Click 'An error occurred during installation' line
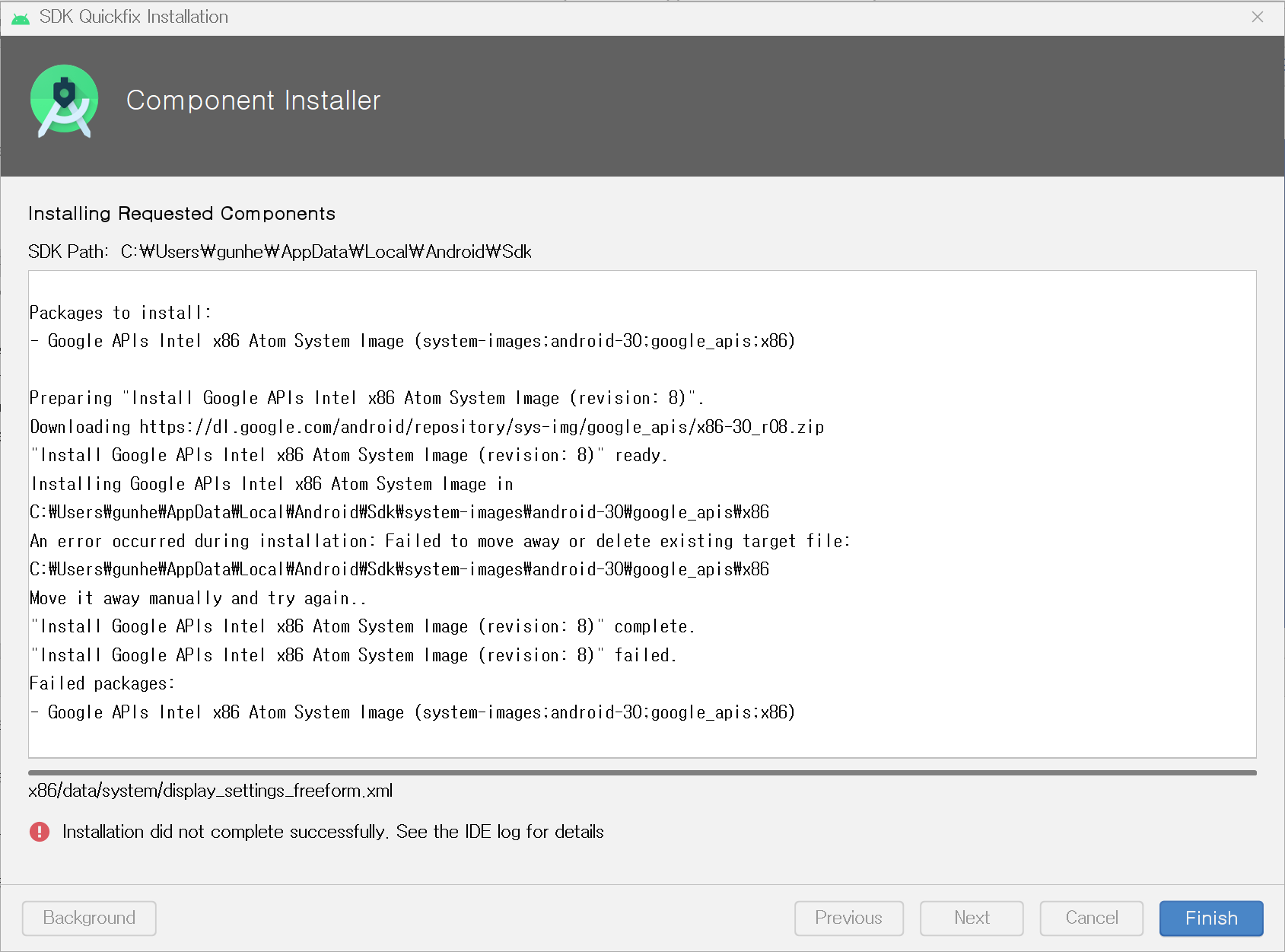The image size is (1285, 952). pyautogui.click(x=440, y=541)
